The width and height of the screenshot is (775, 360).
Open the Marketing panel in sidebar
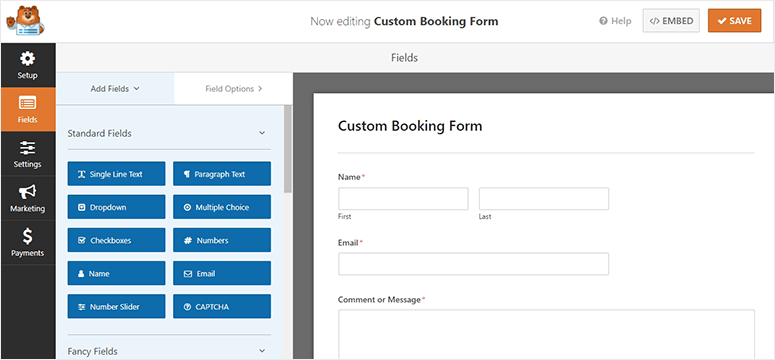[x=28, y=198]
